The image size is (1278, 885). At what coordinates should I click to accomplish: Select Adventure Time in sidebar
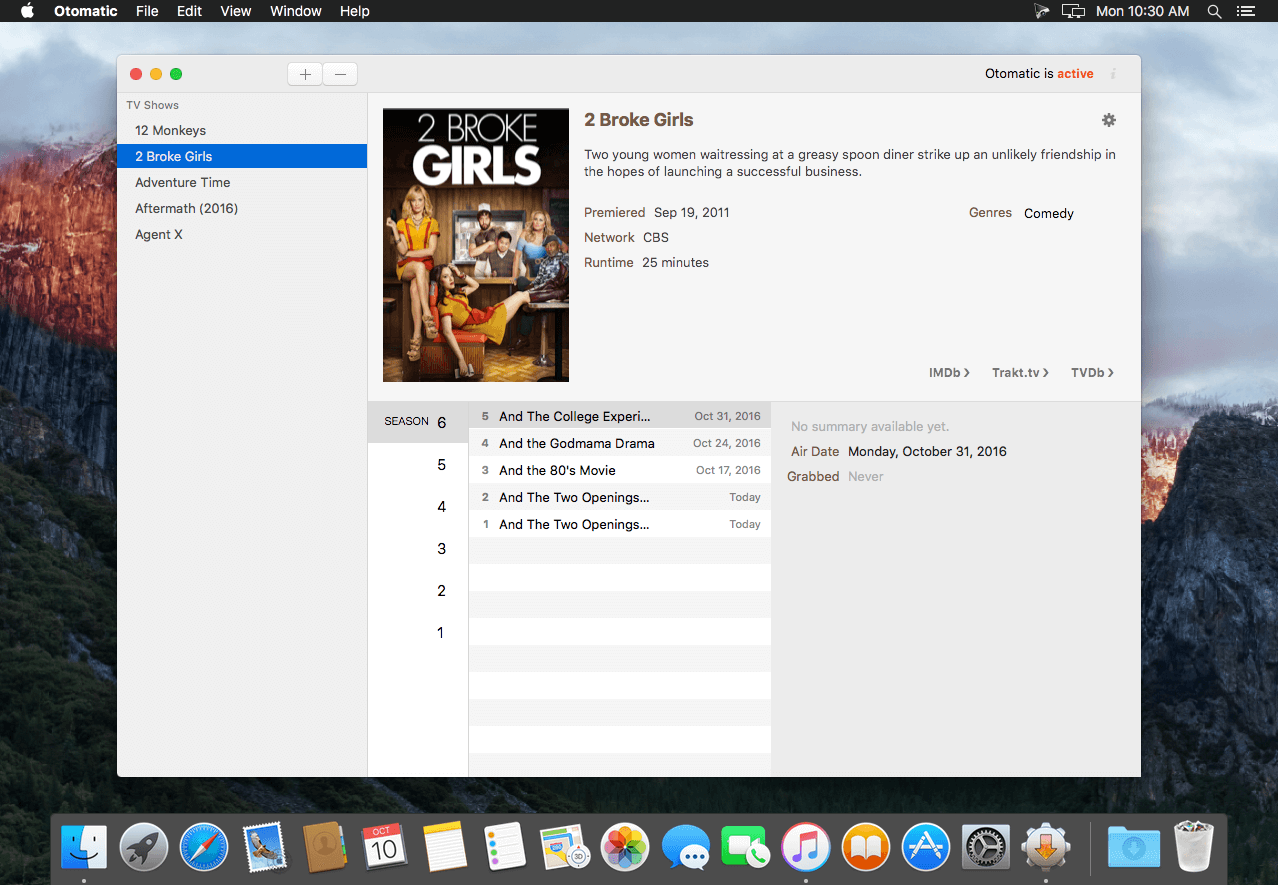(242, 182)
